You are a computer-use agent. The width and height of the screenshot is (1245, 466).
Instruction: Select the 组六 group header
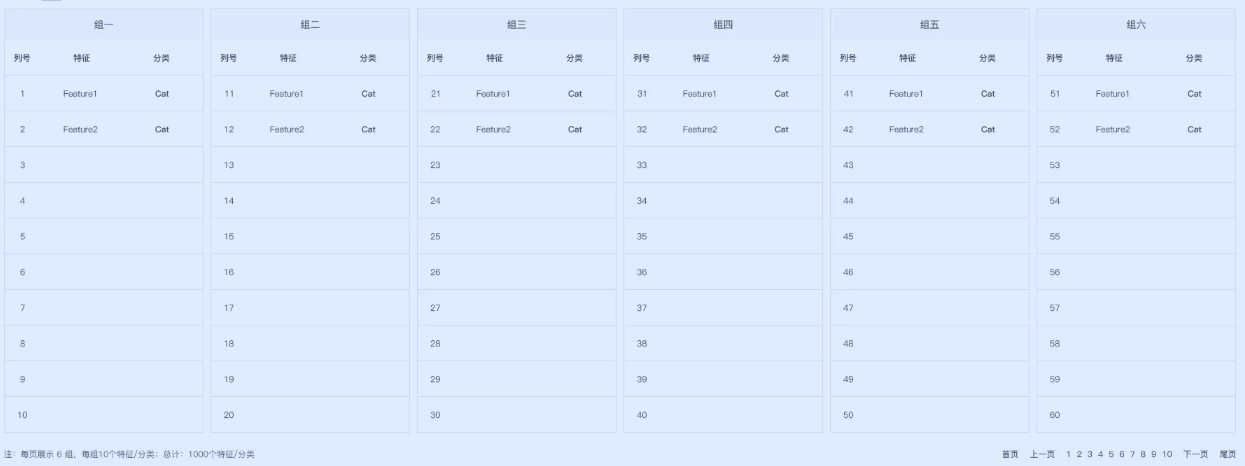(x=1136, y=24)
